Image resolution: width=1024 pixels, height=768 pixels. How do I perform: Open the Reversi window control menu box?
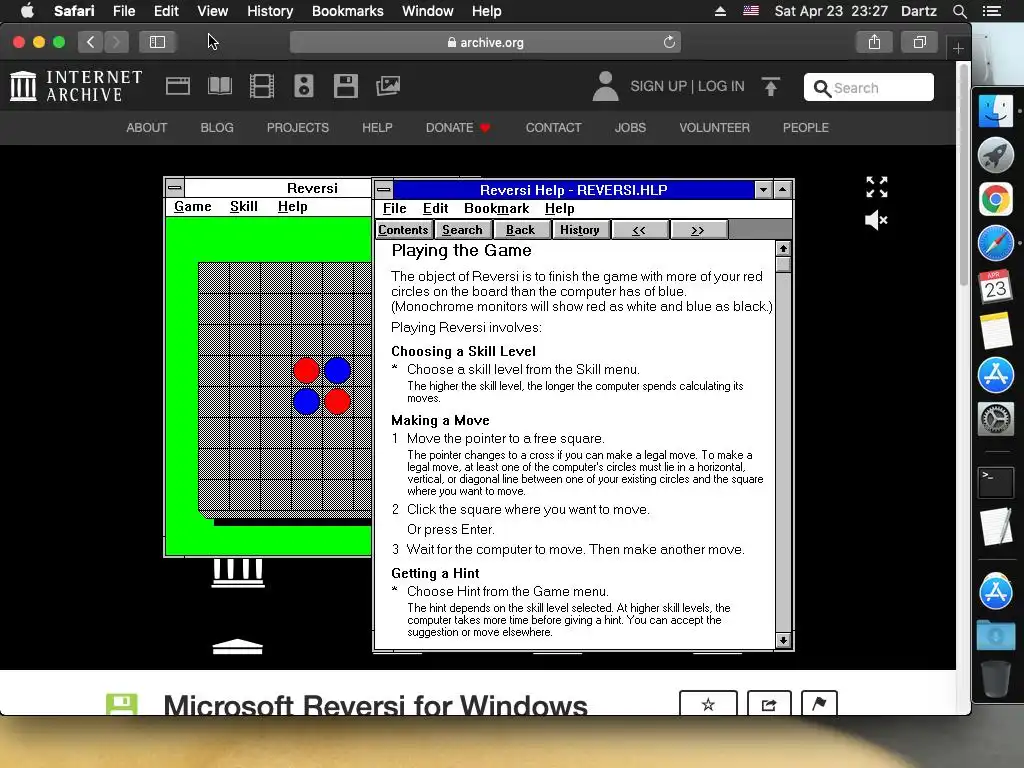tap(174, 188)
